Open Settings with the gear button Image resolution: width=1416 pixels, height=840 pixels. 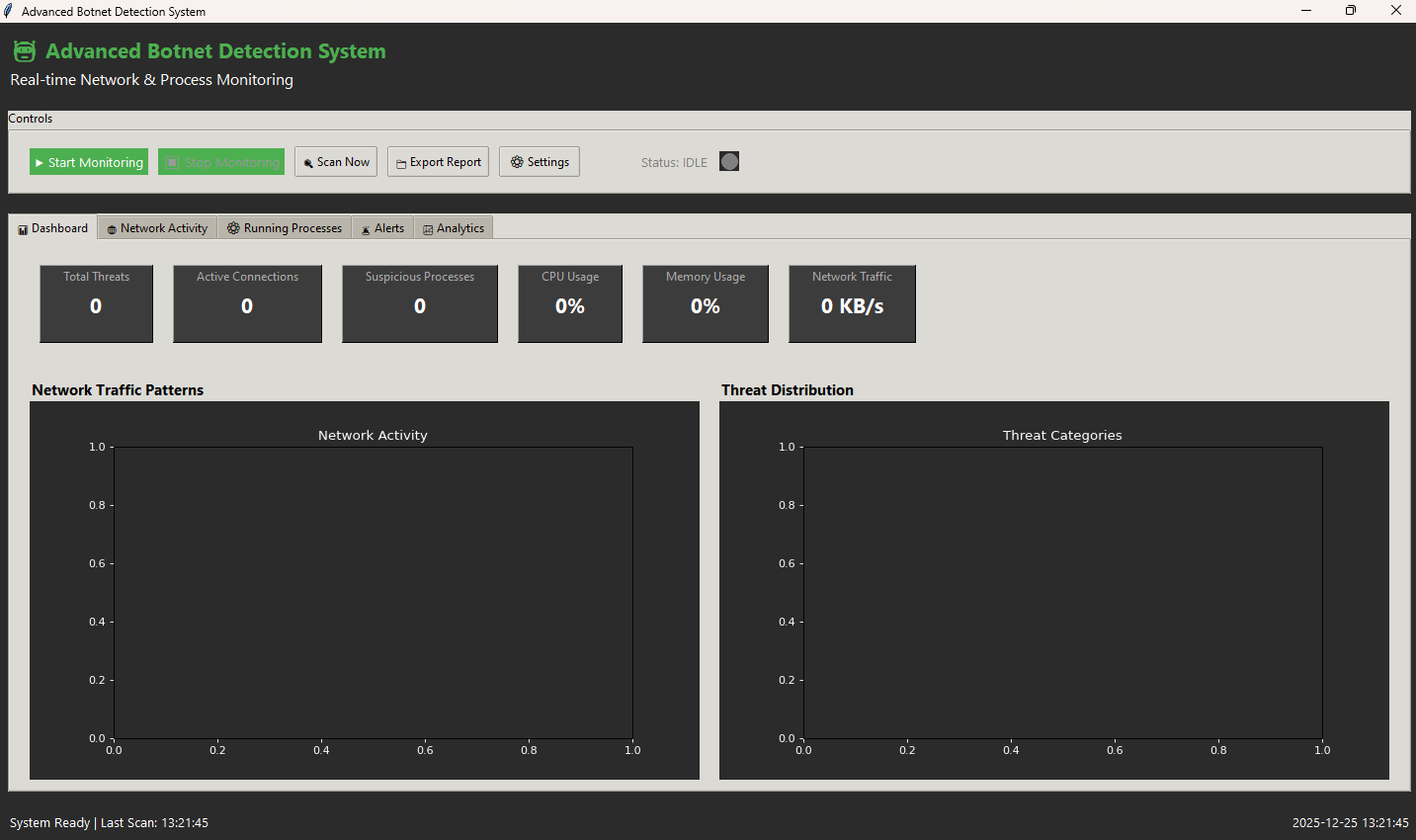pos(540,162)
